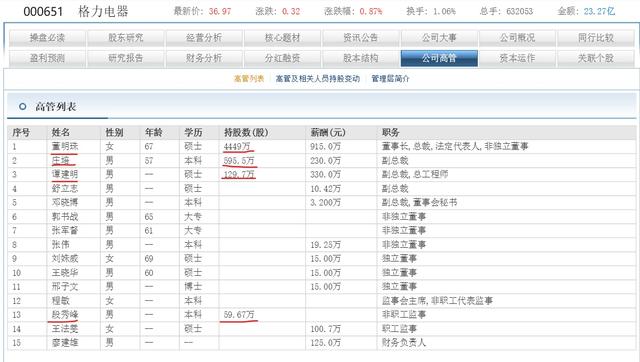This screenshot has width=640, height=362.
Task: Select the name 王法雯 in row 14
Action: [65, 329]
